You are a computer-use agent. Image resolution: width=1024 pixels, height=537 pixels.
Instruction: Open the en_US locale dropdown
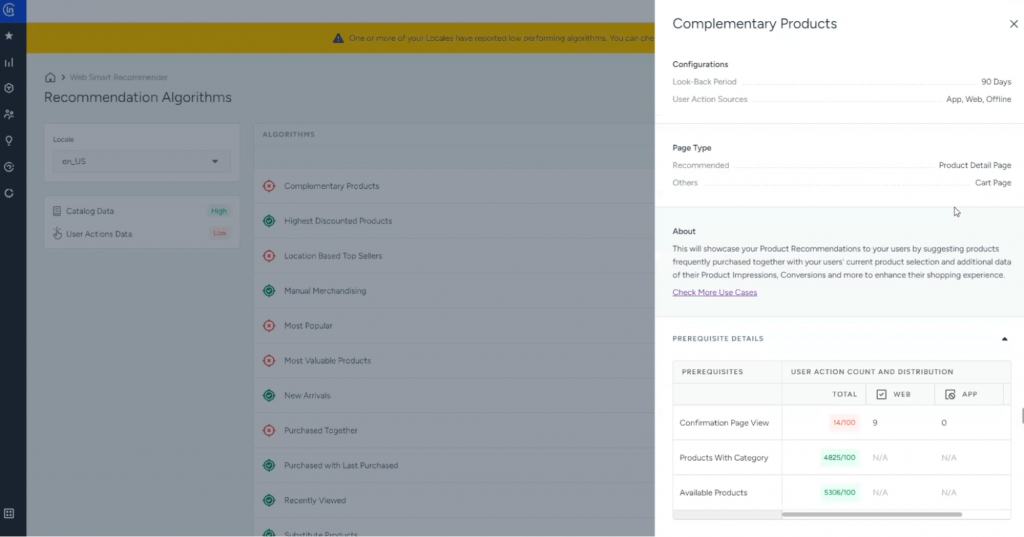pos(141,161)
